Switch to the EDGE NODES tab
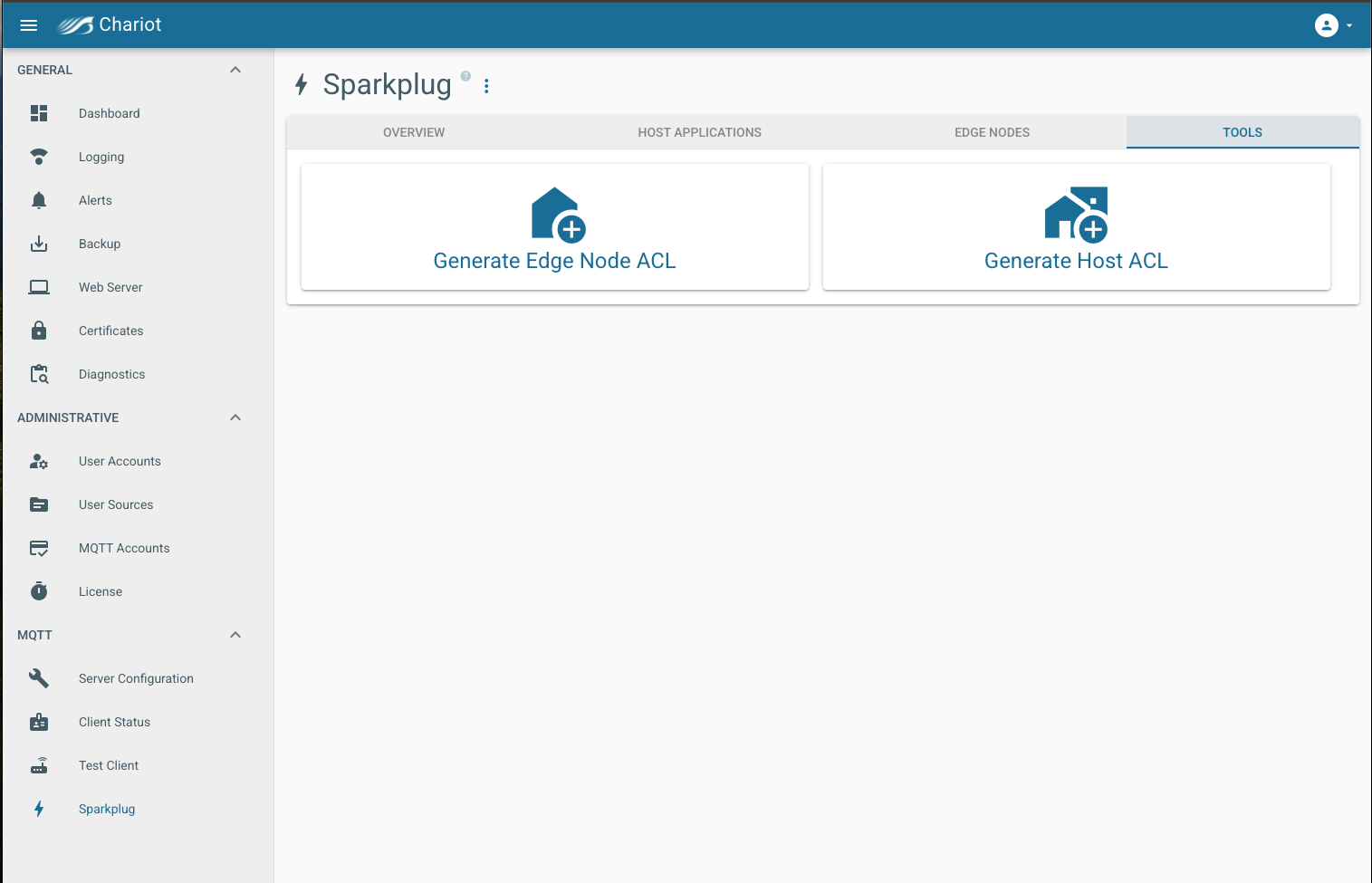The width and height of the screenshot is (1372, 883). click(993, 132)
